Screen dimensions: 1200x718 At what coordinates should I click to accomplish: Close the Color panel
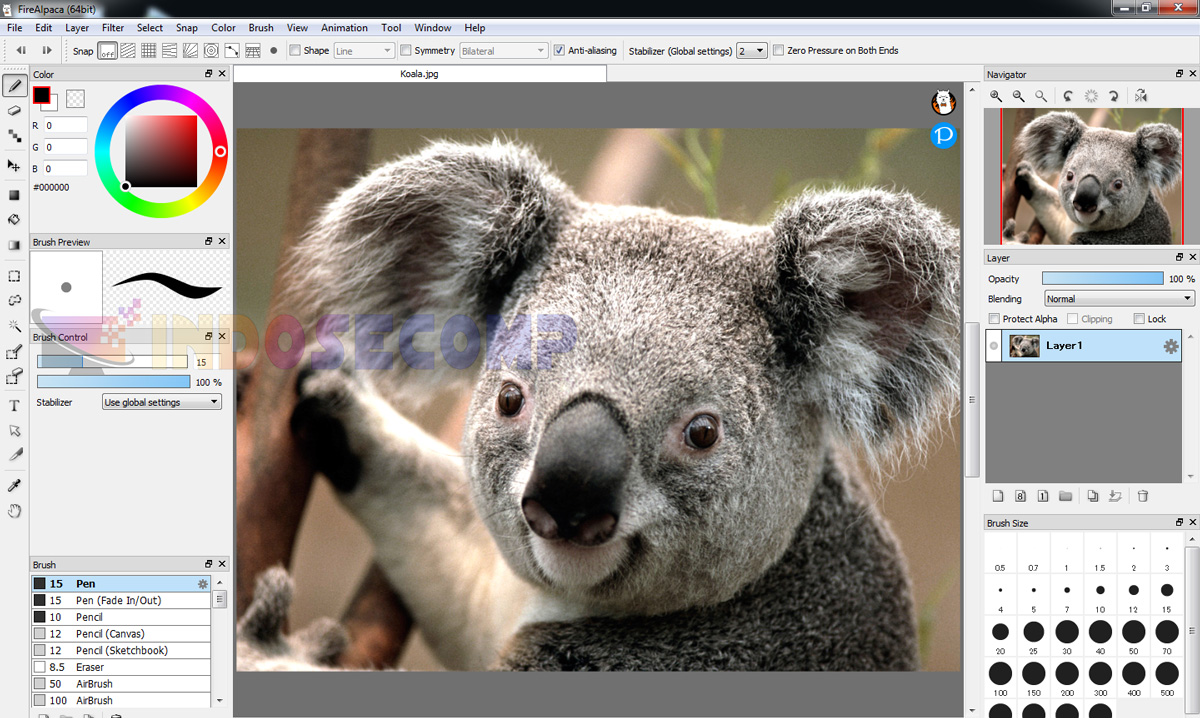(x=222, y=74)
